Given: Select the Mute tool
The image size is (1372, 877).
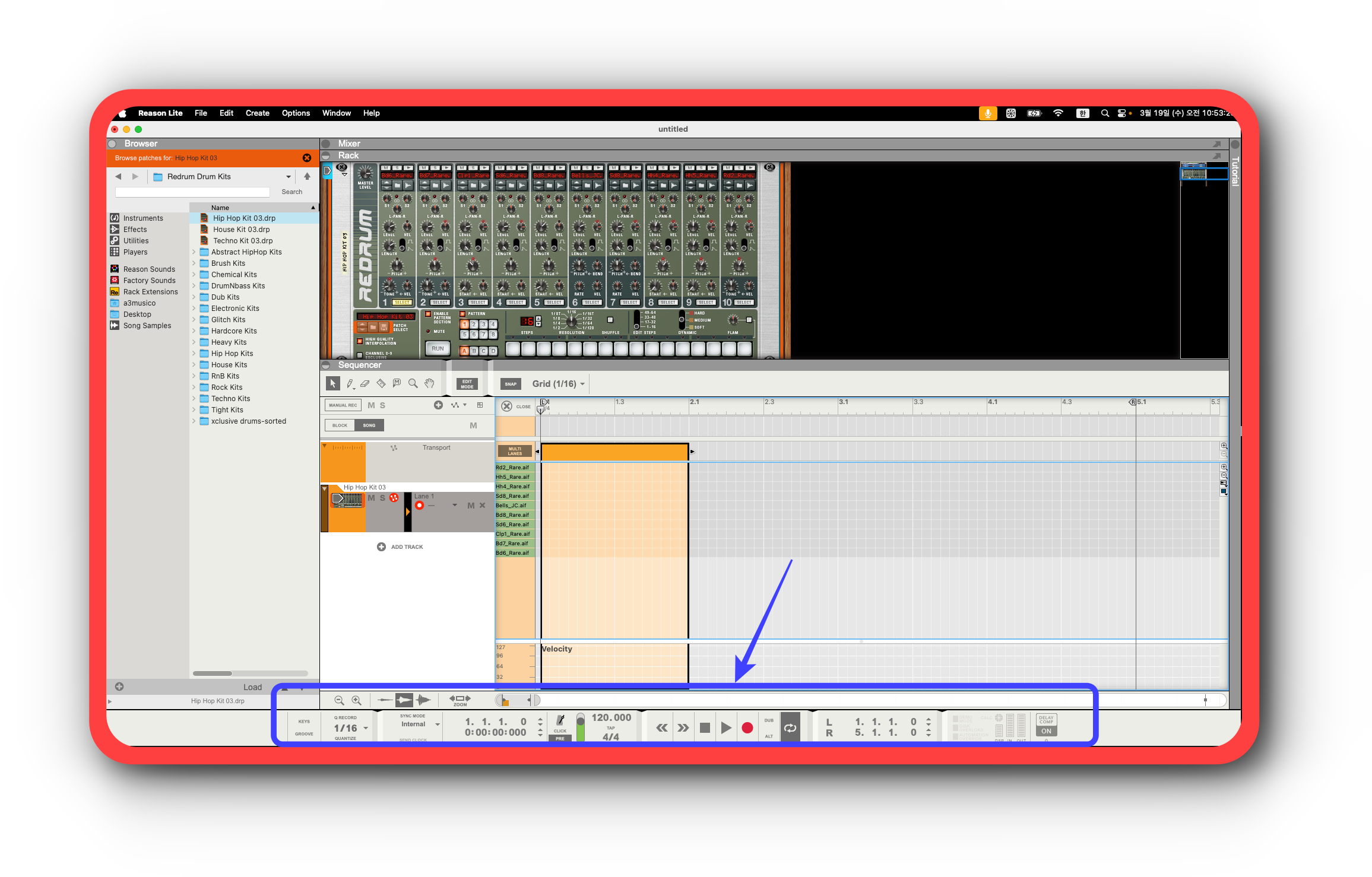Looking at the screenshot, I should [x=397, y=384].
